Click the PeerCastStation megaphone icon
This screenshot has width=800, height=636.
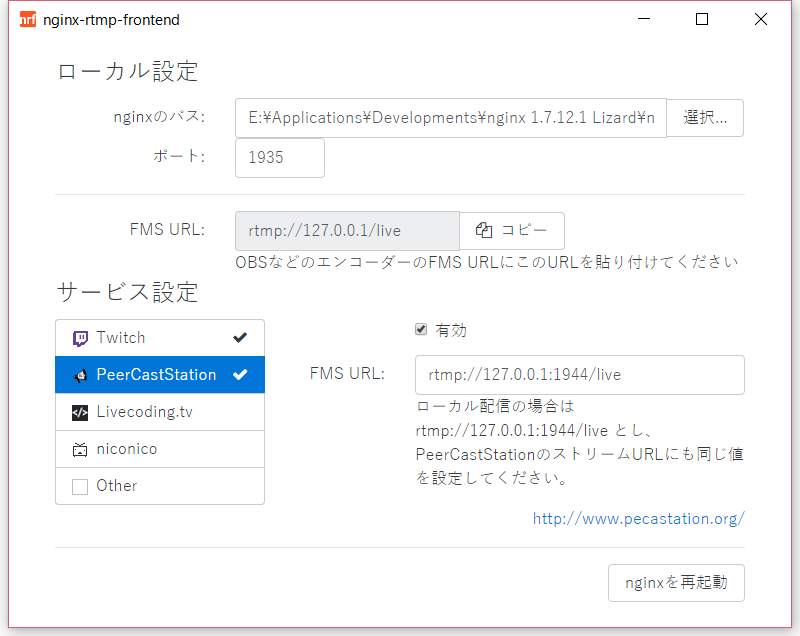80,376
